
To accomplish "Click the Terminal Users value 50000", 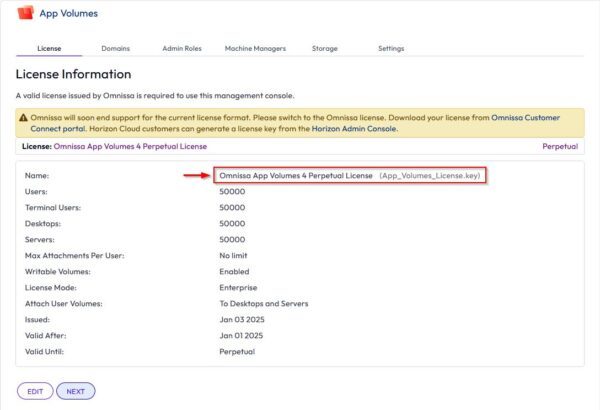I will pos(232,207).
